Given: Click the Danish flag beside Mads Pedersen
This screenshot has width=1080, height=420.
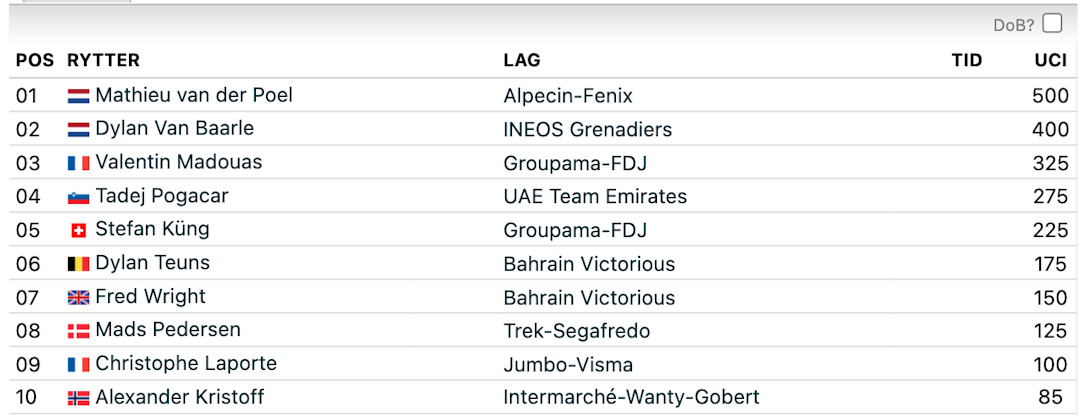Looking at the screenshot, I should 78,331.
